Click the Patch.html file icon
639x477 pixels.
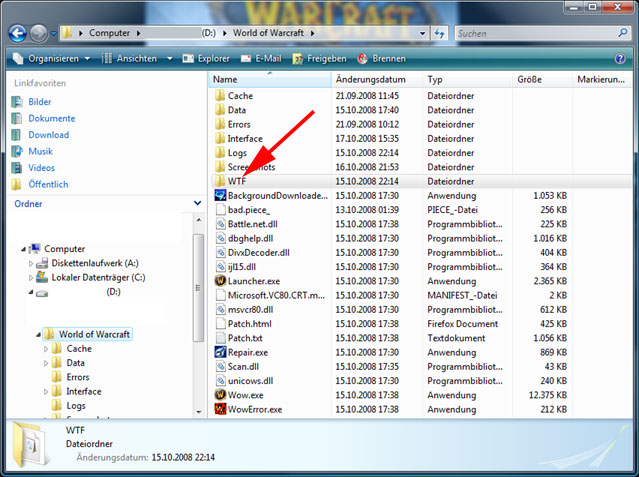pos(220,324)
